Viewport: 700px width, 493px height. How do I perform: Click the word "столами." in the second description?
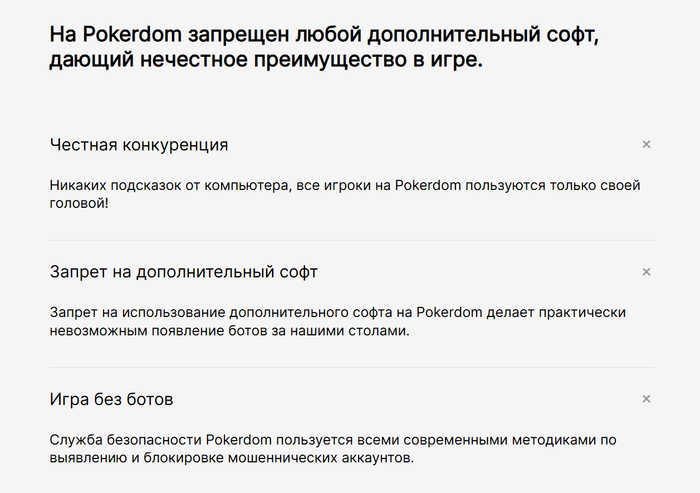tap(381, 331)
